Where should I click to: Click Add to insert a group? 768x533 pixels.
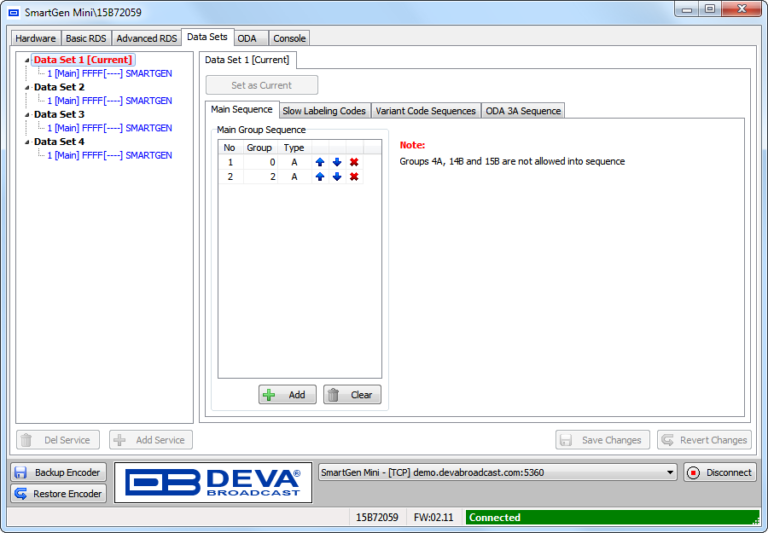pos(287,395)
